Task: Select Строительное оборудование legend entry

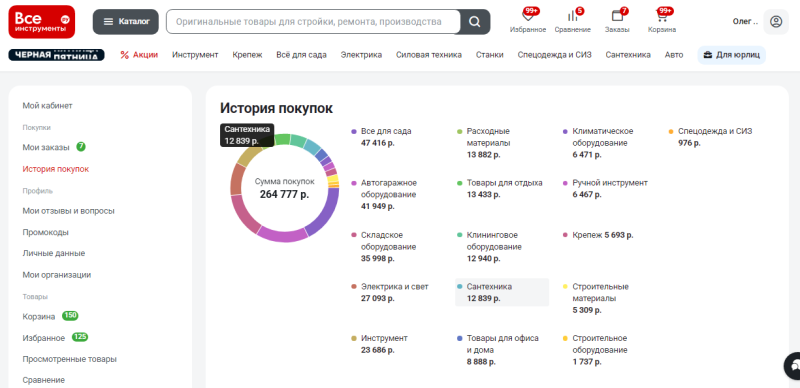Action: coord(595,350)
